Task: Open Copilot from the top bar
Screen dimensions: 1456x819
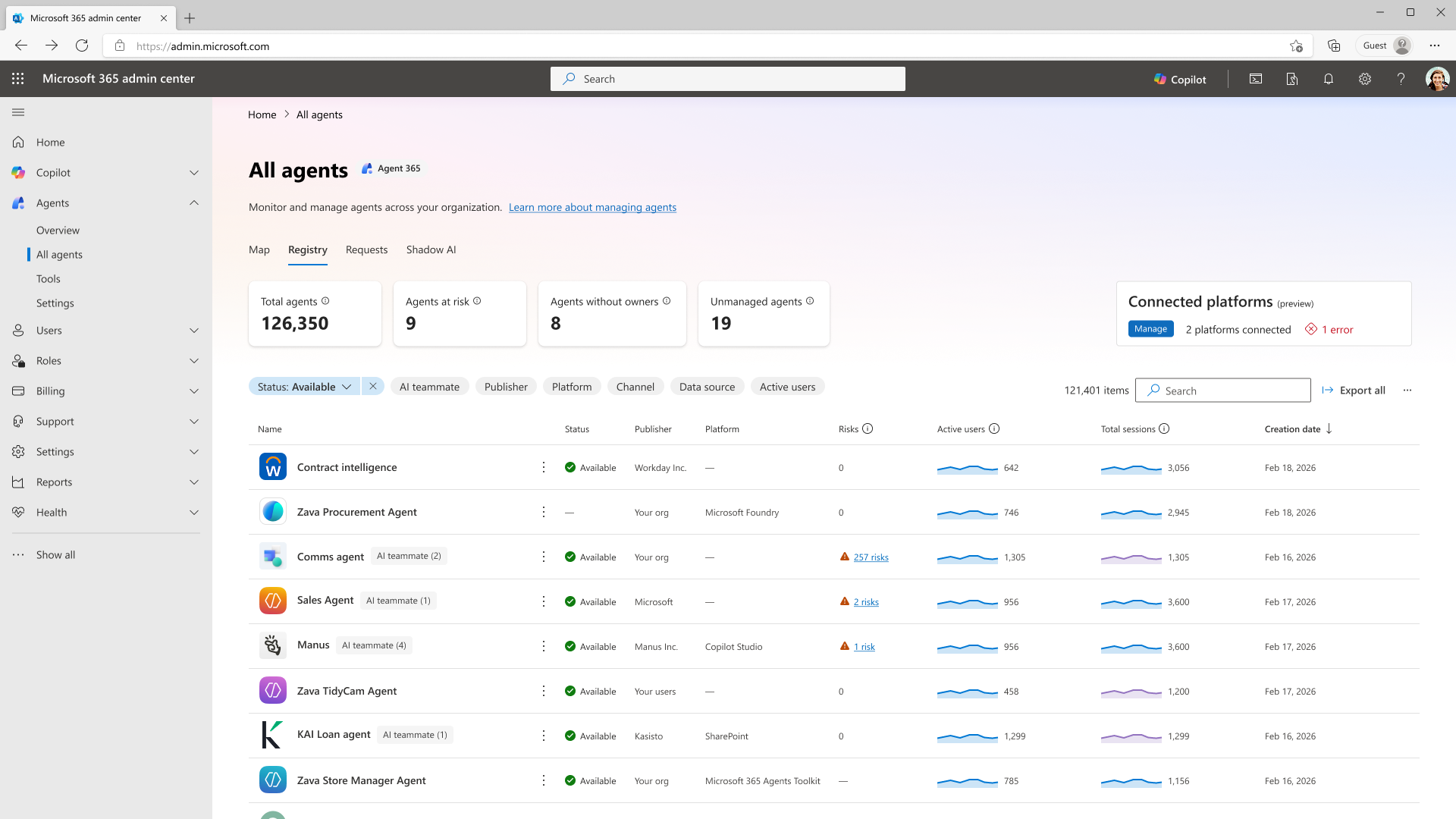Action: 1180,79
